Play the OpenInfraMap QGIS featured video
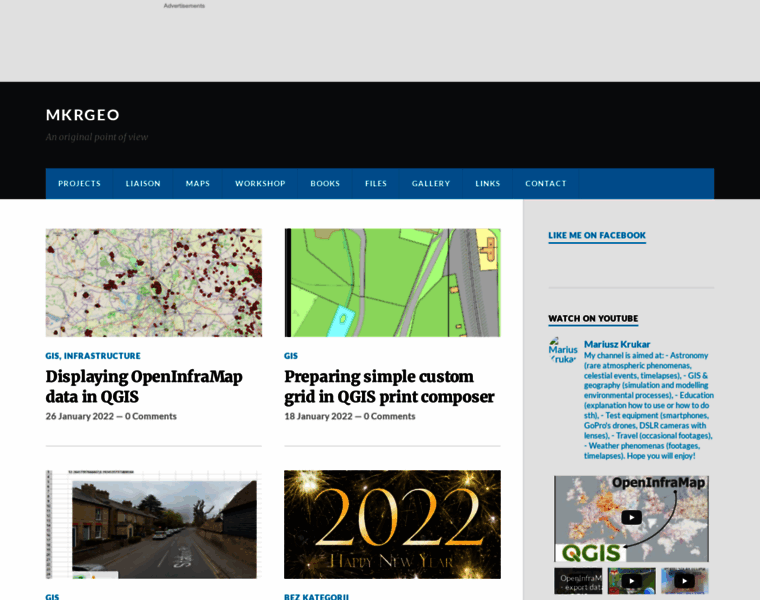 631,518
